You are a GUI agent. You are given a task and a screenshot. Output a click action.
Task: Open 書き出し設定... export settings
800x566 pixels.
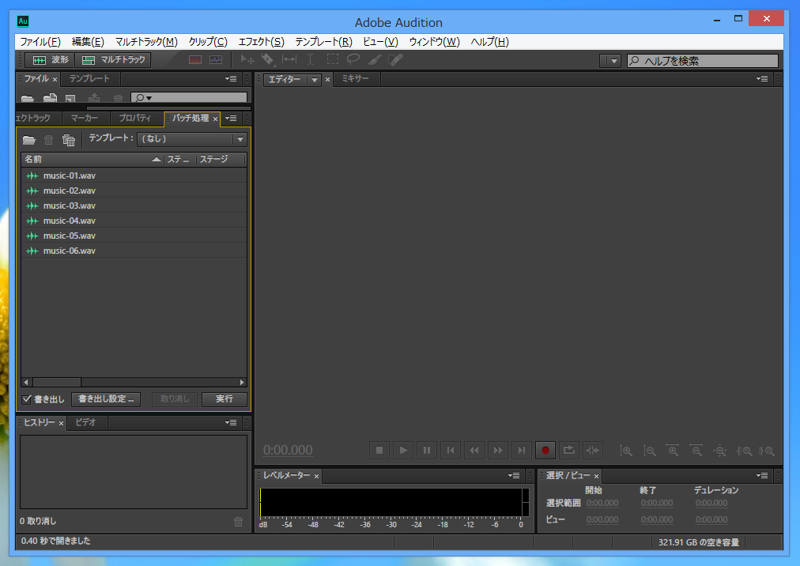[106, 399]
